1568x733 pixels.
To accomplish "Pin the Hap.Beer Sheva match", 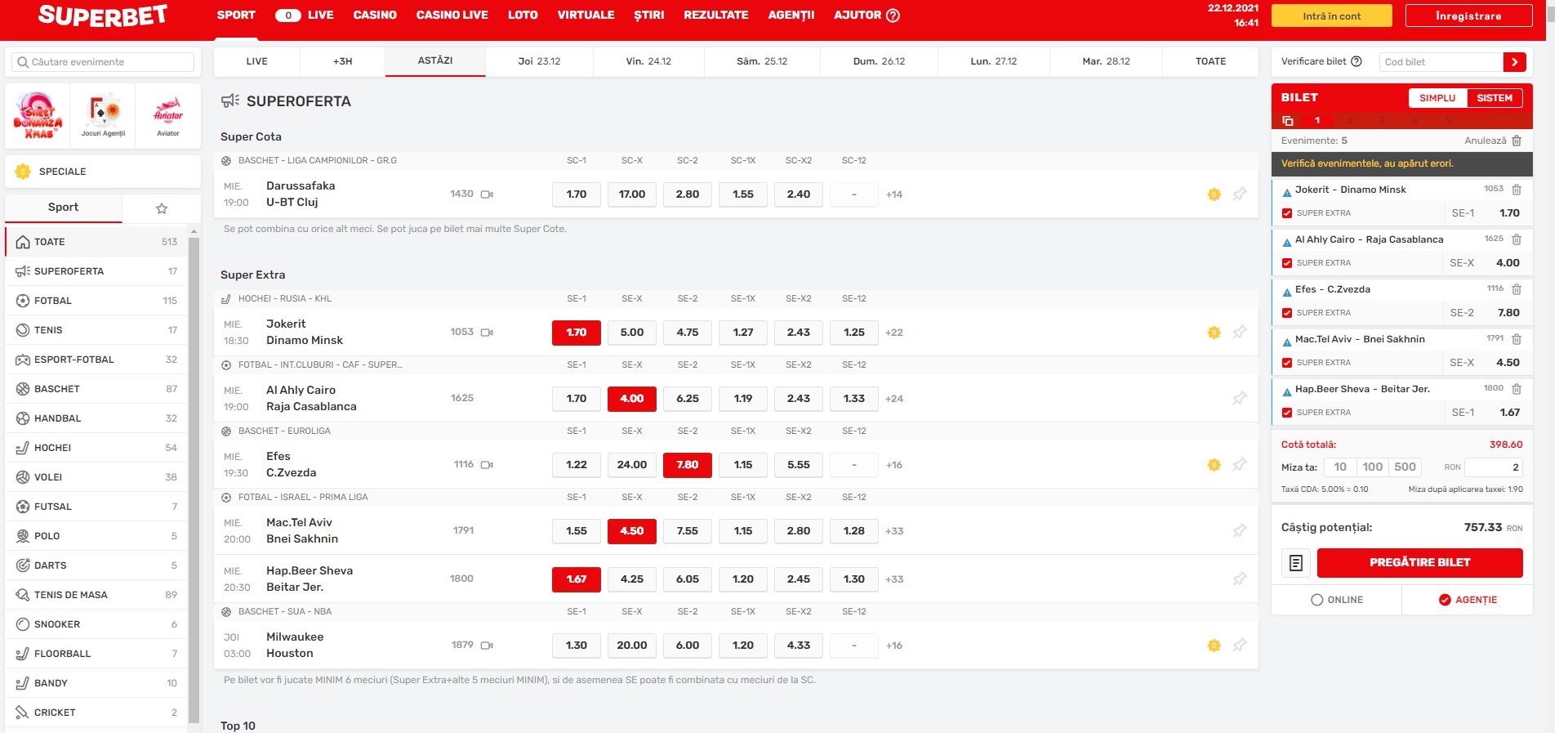I will (x=1240, y=579).
